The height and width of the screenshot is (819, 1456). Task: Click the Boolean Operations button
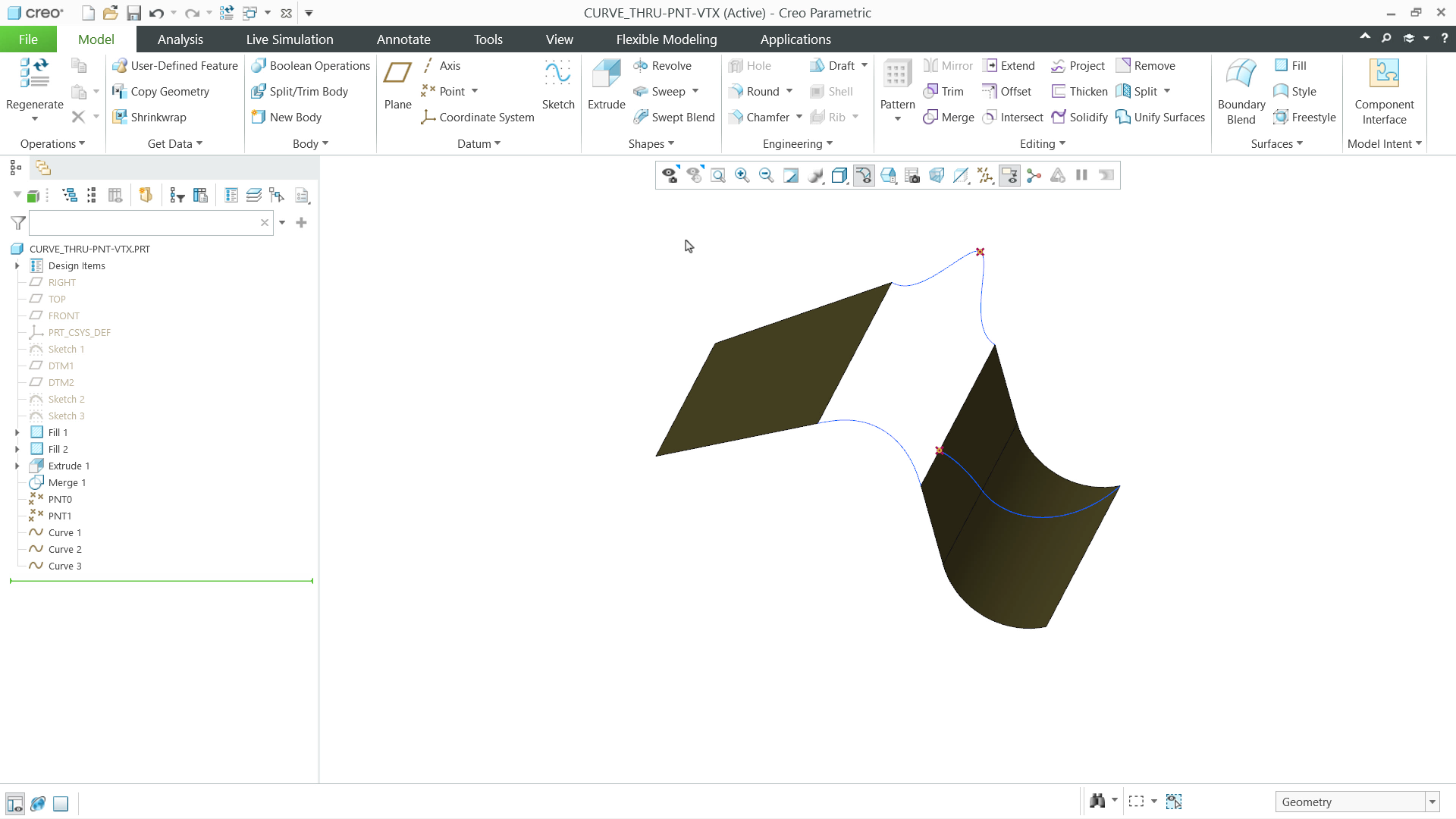310,66
